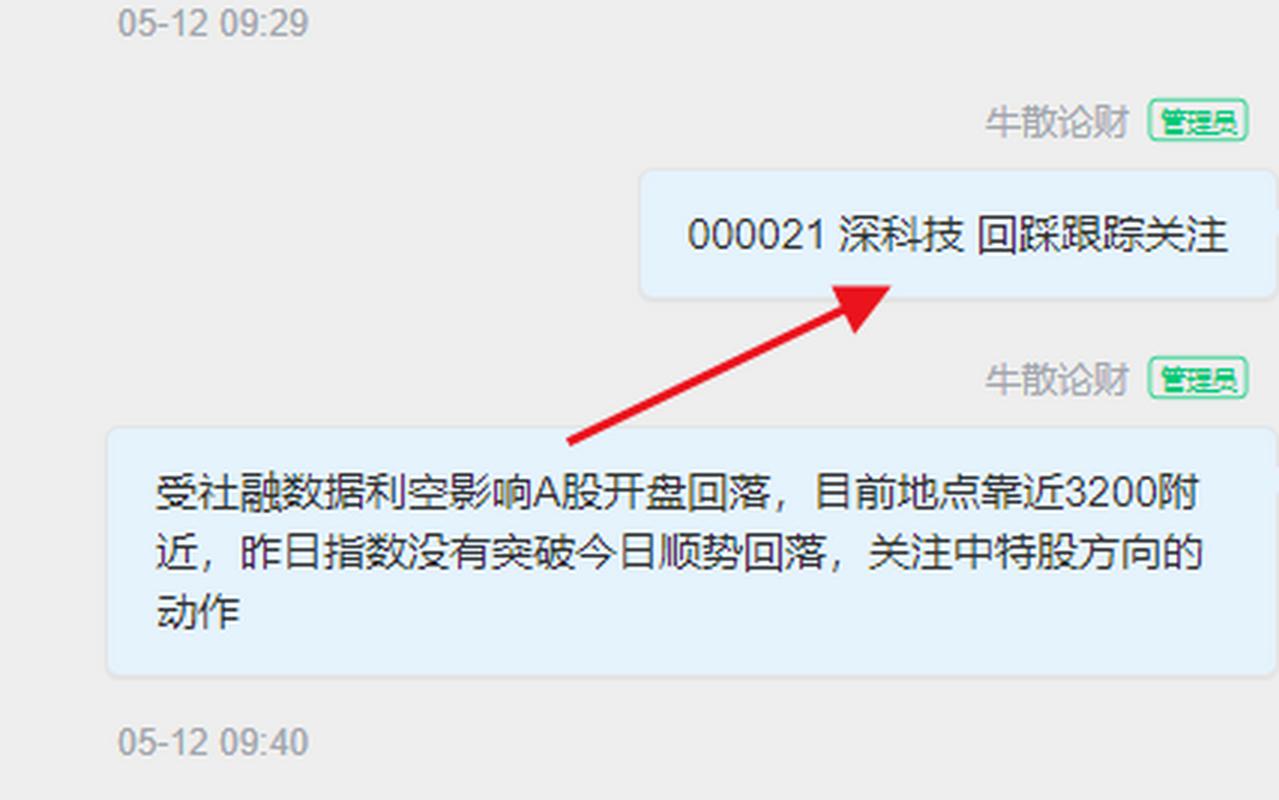This screenshot has height=800, width=1279.
Task: Click the 深科技 stock name
Action: coord(901,236)
